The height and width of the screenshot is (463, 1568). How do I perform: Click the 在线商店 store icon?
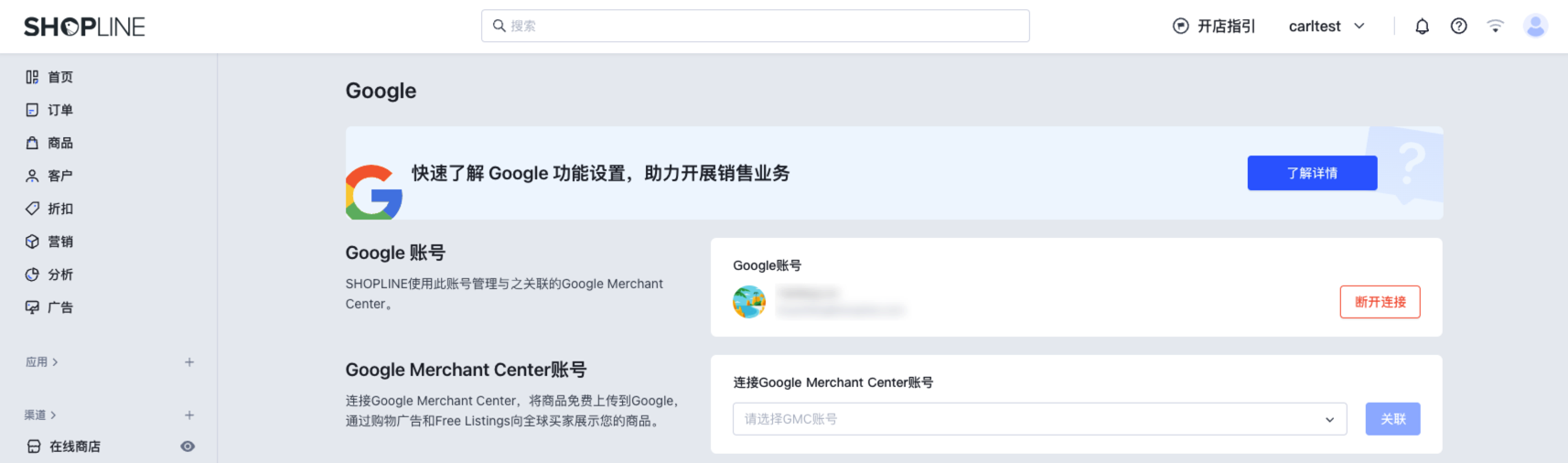click(34, 447)
